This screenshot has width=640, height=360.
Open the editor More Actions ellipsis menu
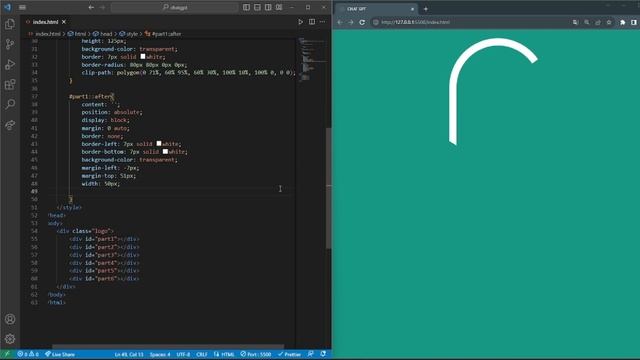tap(322, 22)
